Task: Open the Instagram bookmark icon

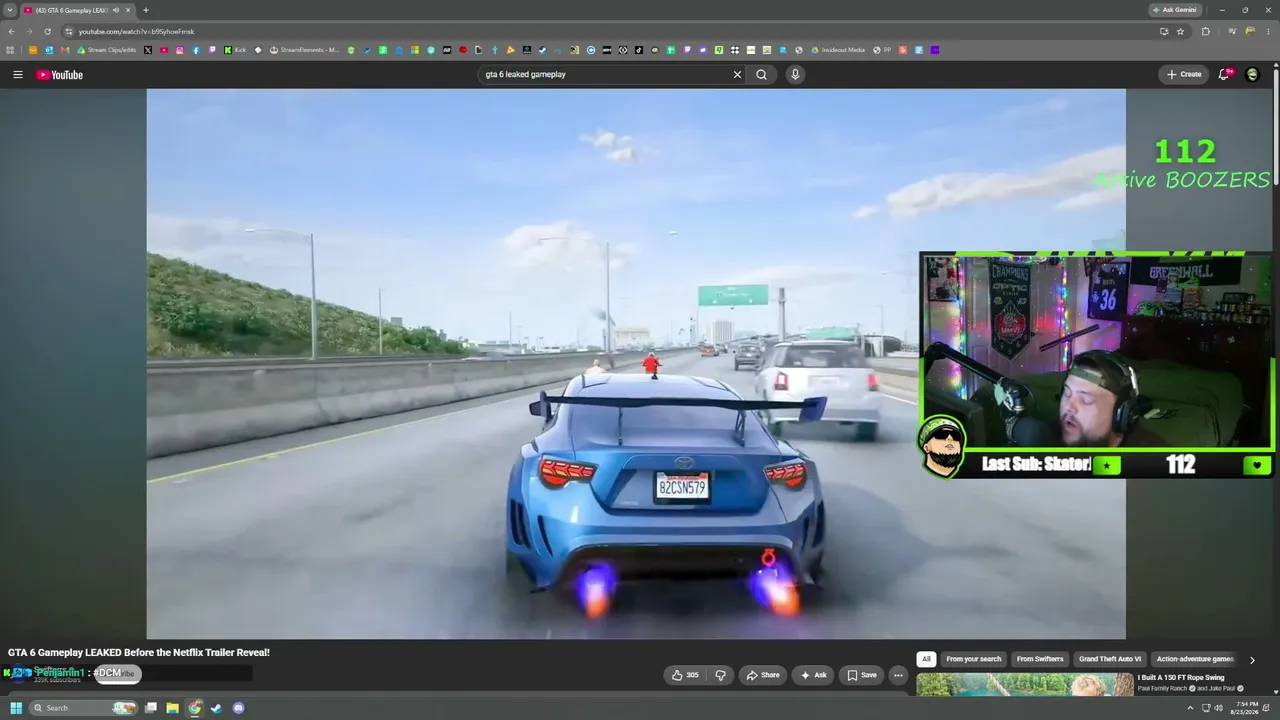Action: pos(180,50)
